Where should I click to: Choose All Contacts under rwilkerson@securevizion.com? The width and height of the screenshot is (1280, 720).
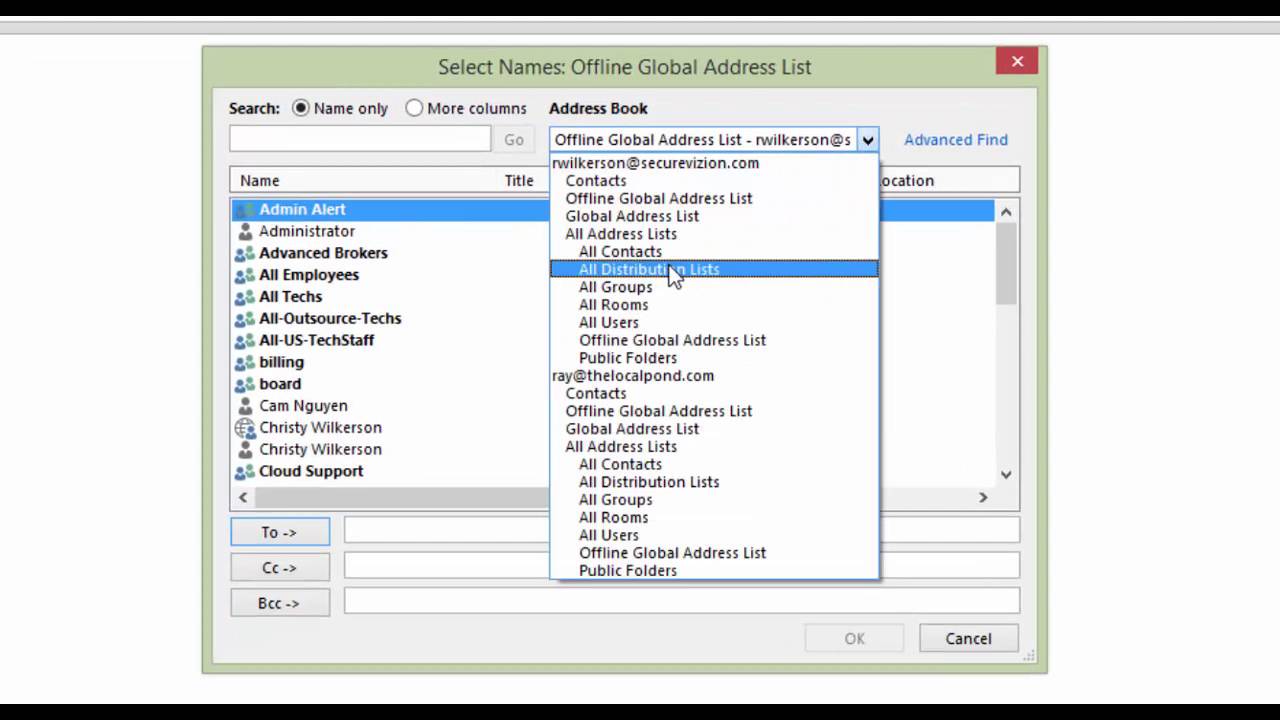pyautogui.click(x=620, y=252)
